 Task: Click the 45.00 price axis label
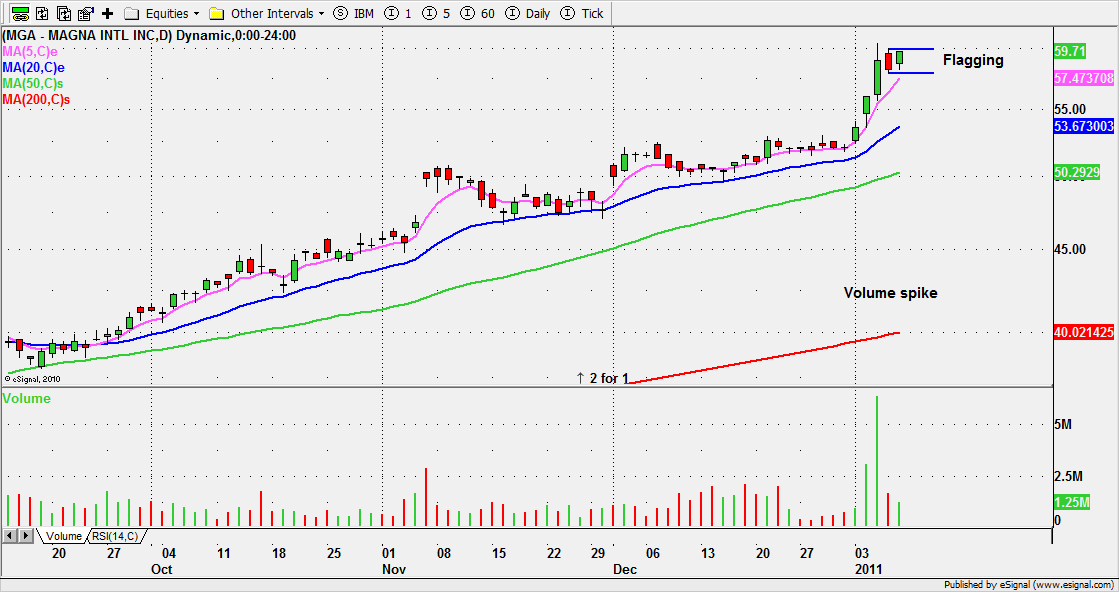point(1072,249)
